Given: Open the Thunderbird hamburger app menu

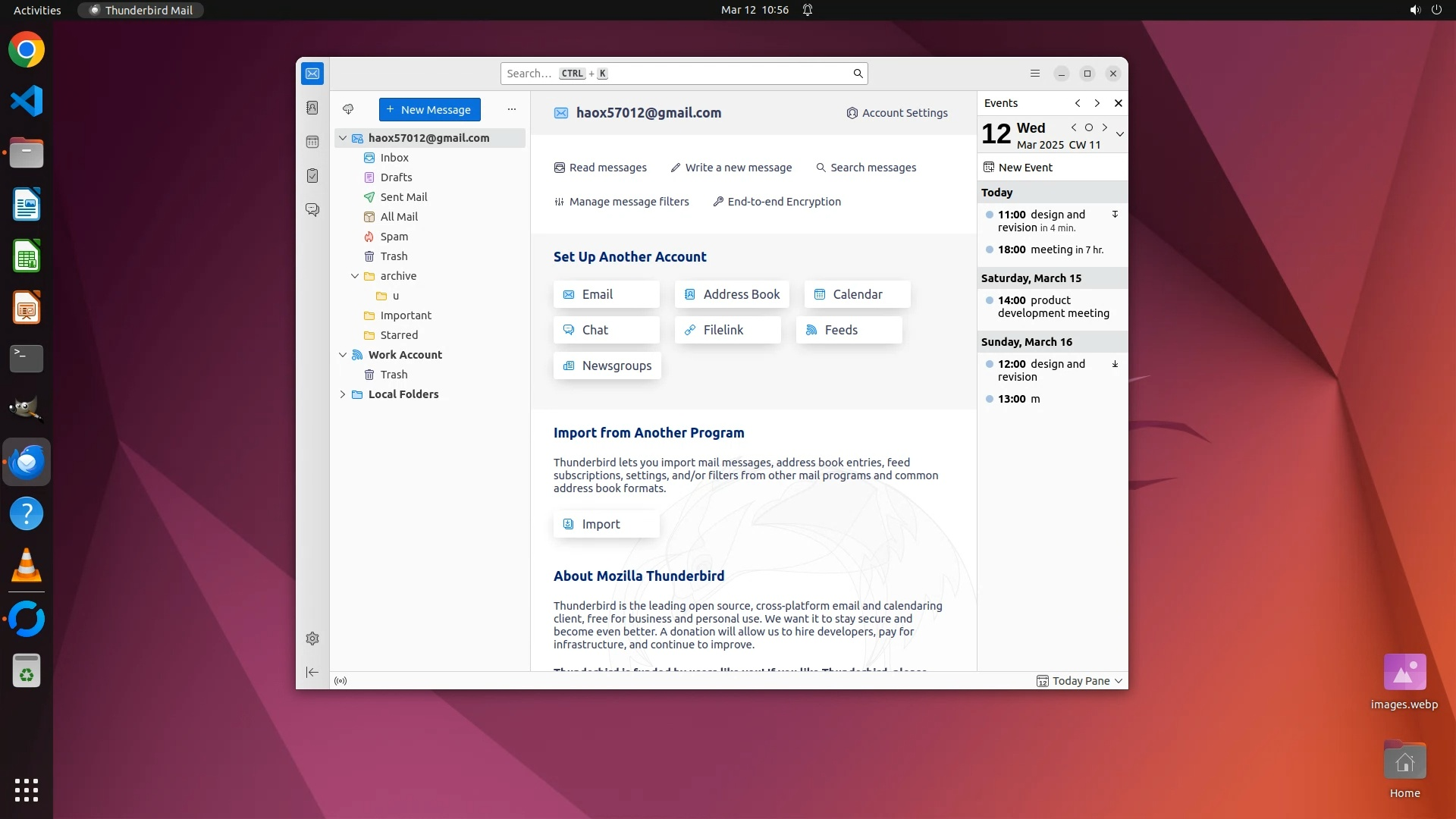Looking at the screenshot, I should tap(1035, 74).
